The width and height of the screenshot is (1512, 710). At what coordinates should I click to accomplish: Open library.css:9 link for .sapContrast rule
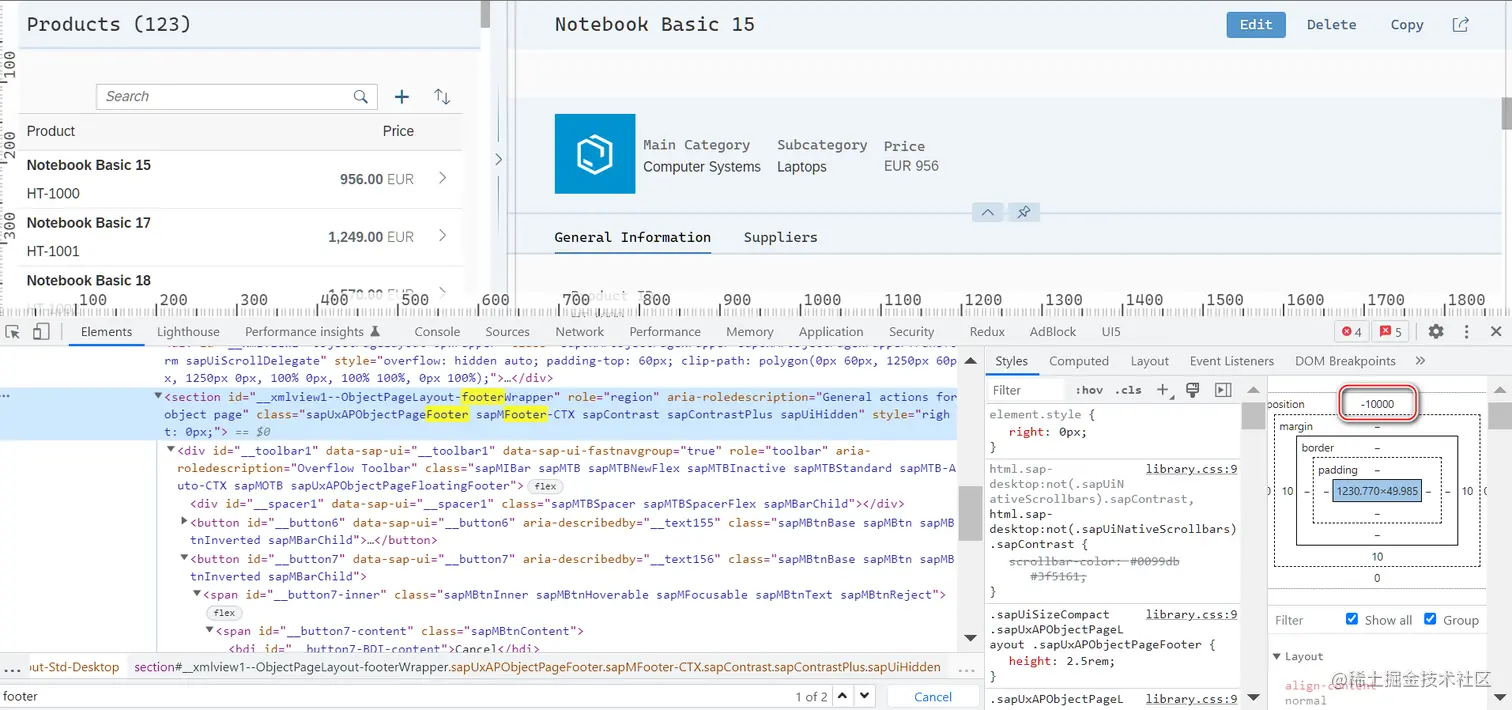point(1192,468)
